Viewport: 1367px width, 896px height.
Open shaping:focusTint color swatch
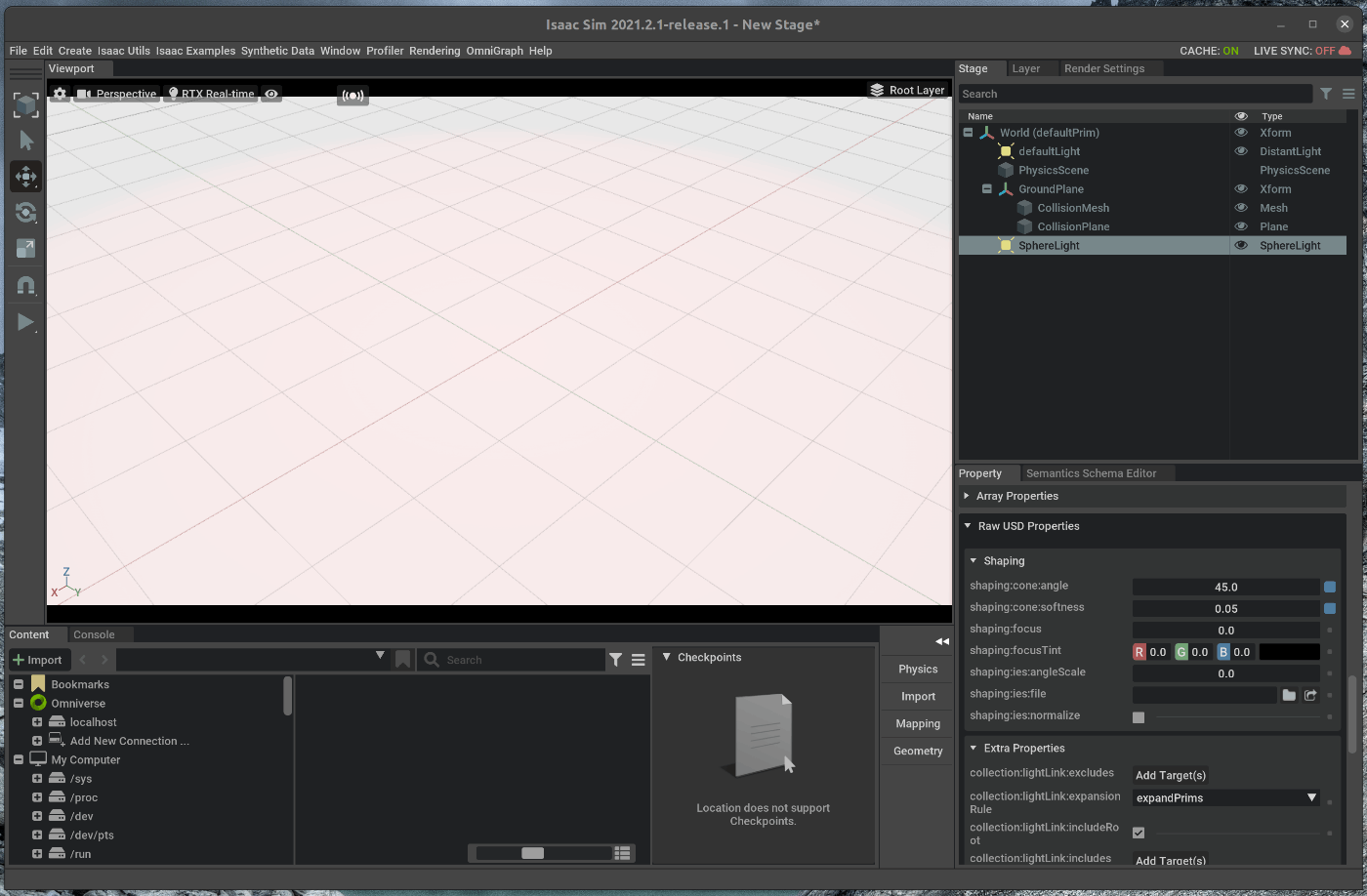[x=1289, y=651]
